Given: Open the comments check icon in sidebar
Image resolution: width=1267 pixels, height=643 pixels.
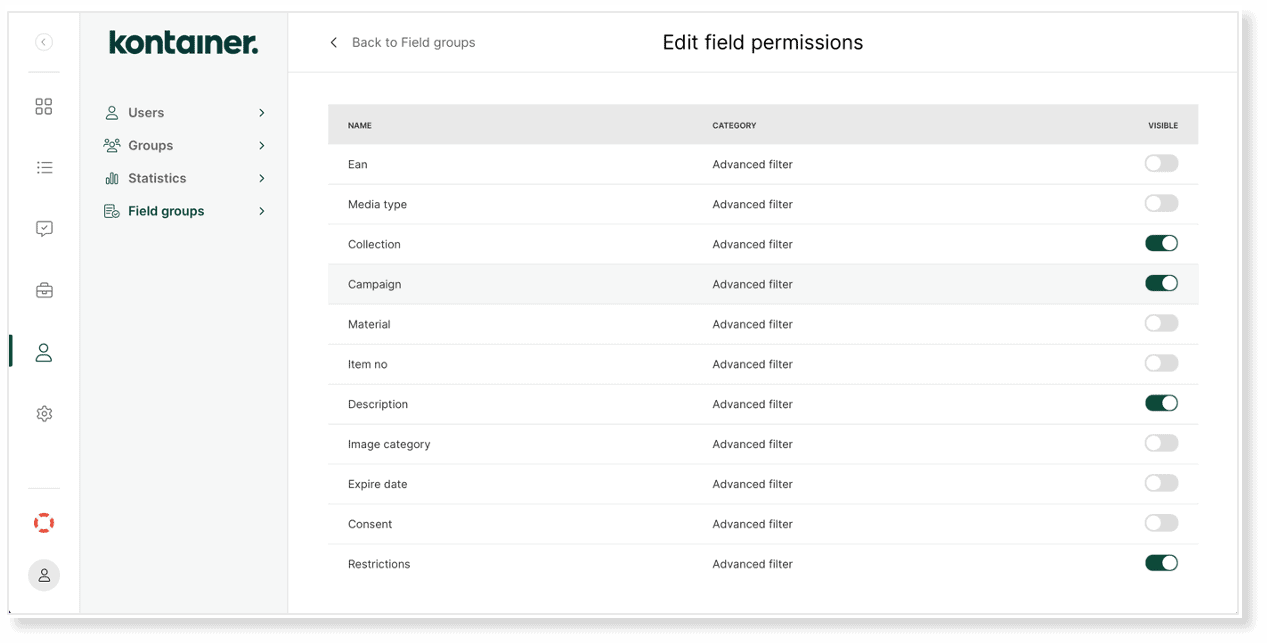Looking at the screenshot, I should tap(44, 229).
